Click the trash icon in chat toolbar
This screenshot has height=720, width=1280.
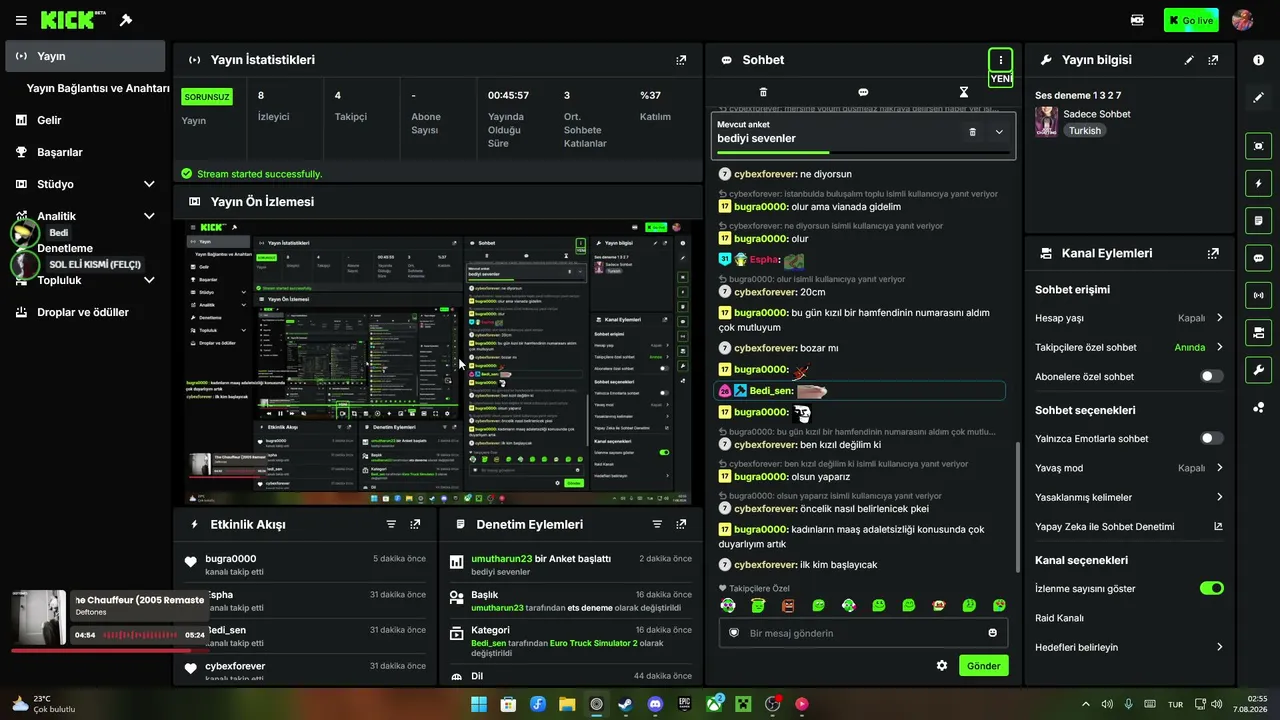[x=763, y=92]
